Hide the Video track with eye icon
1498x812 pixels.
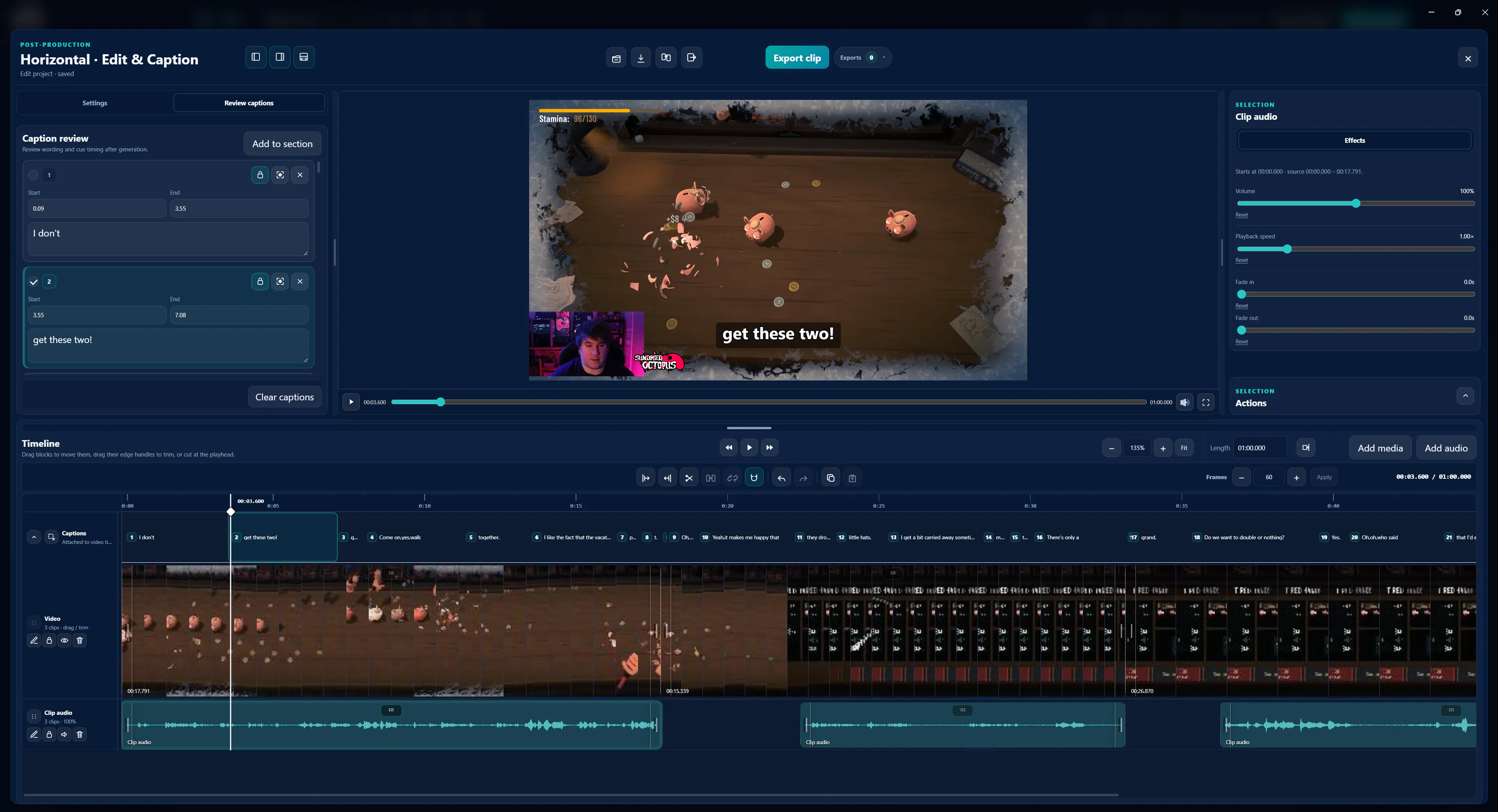(64, 640)
